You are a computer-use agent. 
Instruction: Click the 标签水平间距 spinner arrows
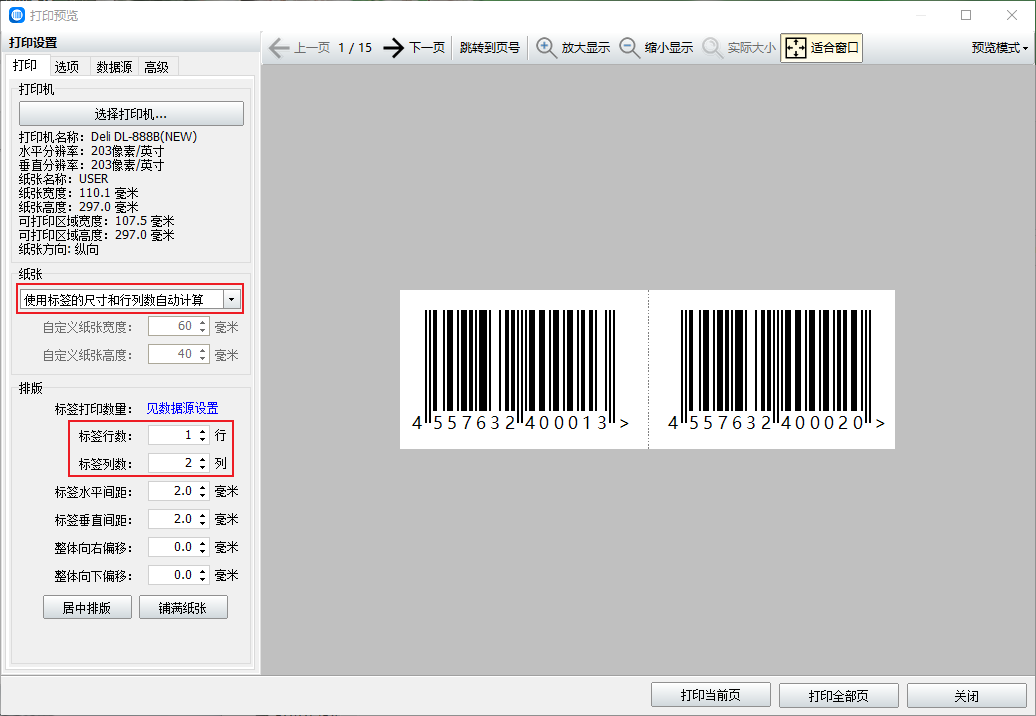[203, 491]
